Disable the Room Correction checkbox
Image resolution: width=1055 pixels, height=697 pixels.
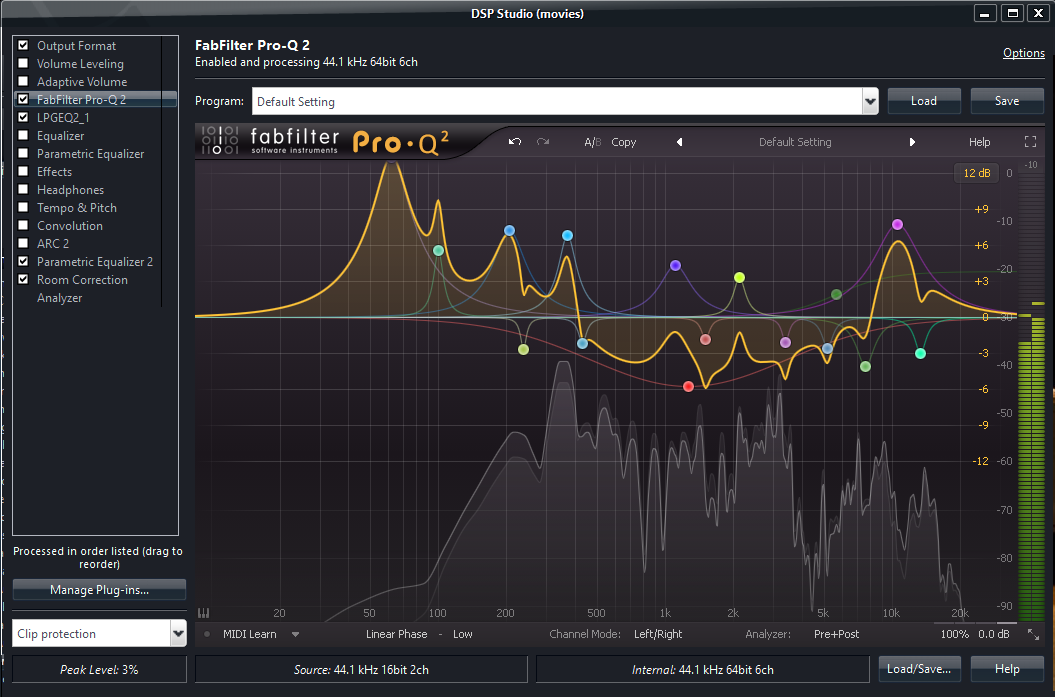click(x=23, y=279)
